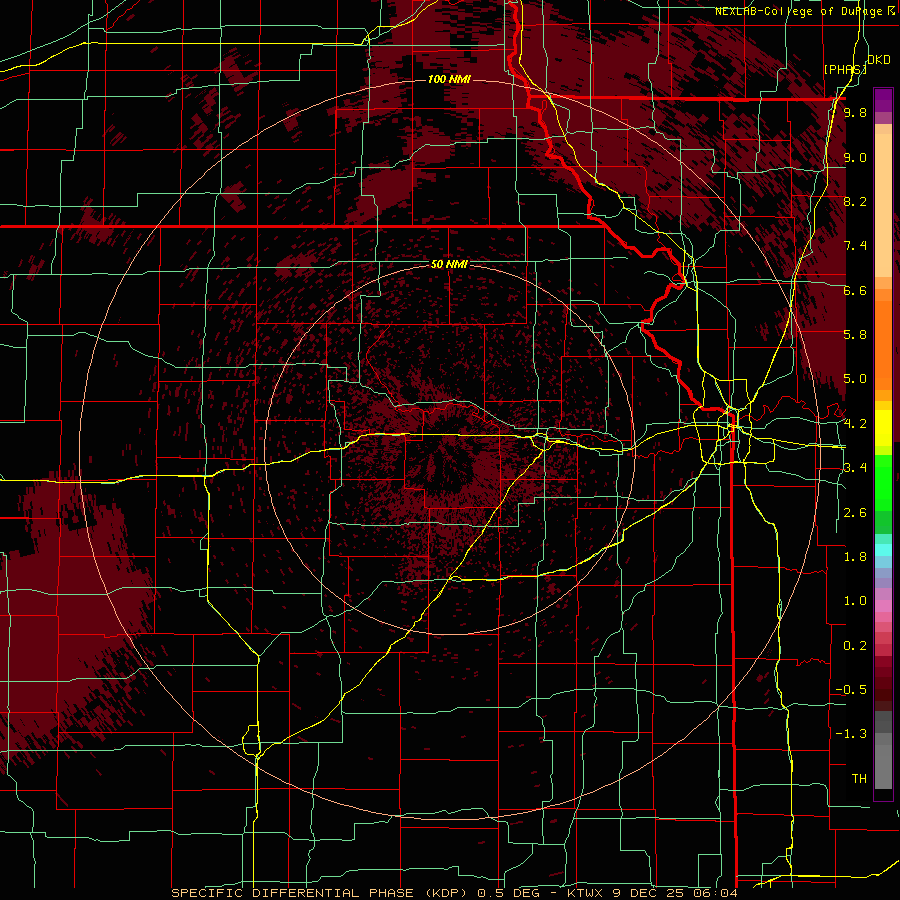Image resolution: width=900 pixels, height=900 pixels.
Task: Click the 7.4 value on the color scale
Action: coord(855,246)
